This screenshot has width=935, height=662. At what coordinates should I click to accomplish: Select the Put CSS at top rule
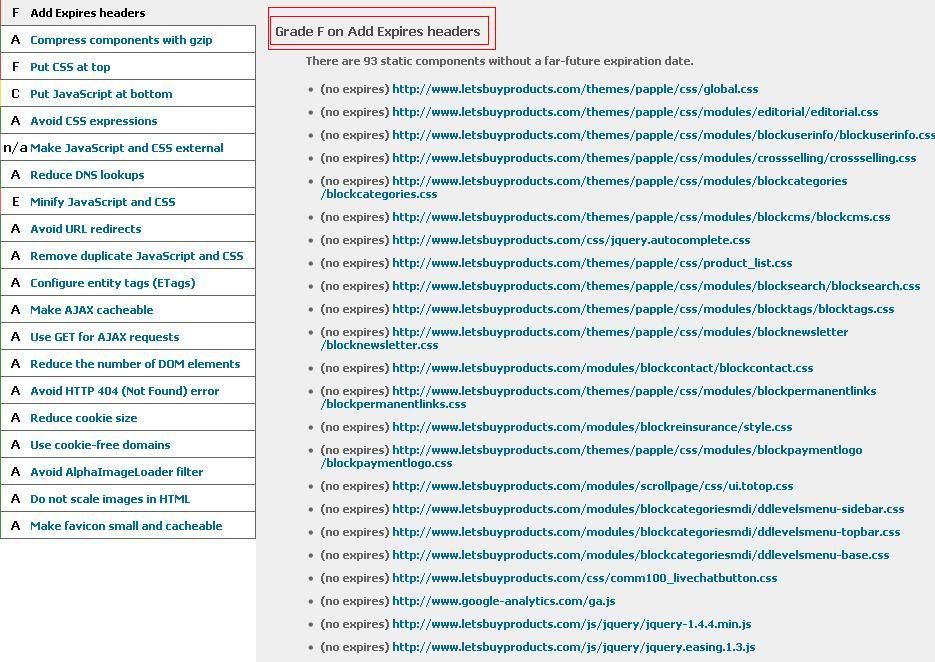pos(70,67)
